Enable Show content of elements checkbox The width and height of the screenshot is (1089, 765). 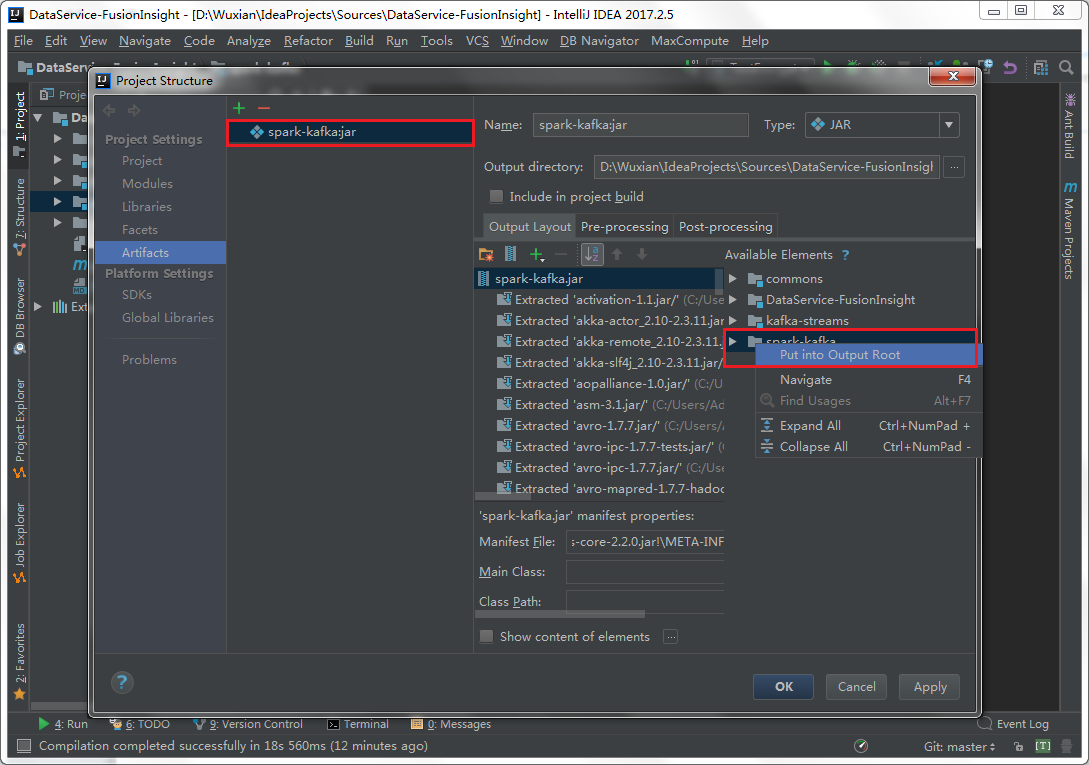pyautogui.click(x=486, y=636)
